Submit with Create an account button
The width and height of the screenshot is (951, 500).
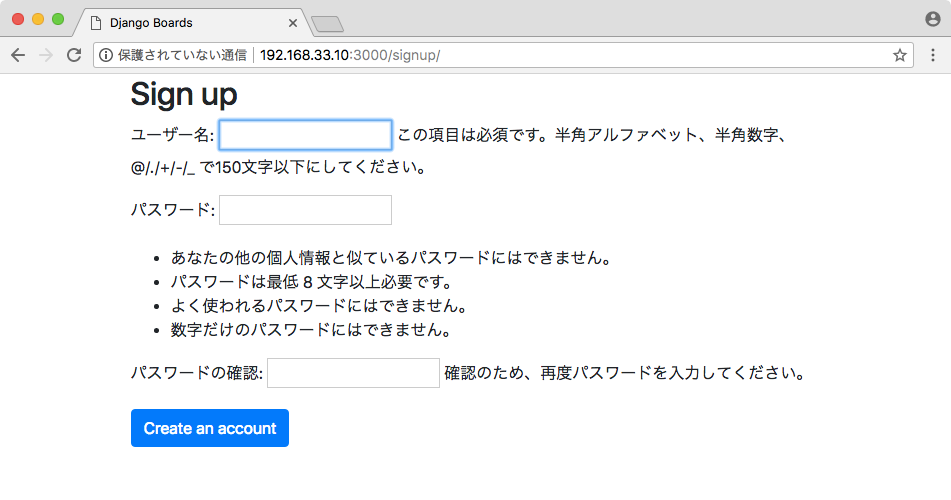pos(210,428)
